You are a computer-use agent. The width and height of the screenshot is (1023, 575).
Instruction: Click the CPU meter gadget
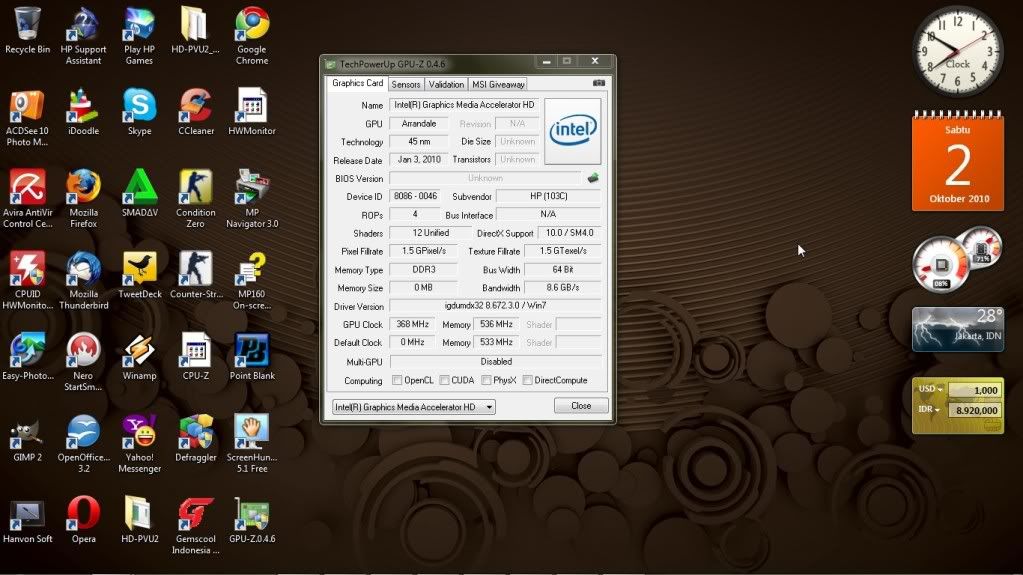click(x=955, y=259)
